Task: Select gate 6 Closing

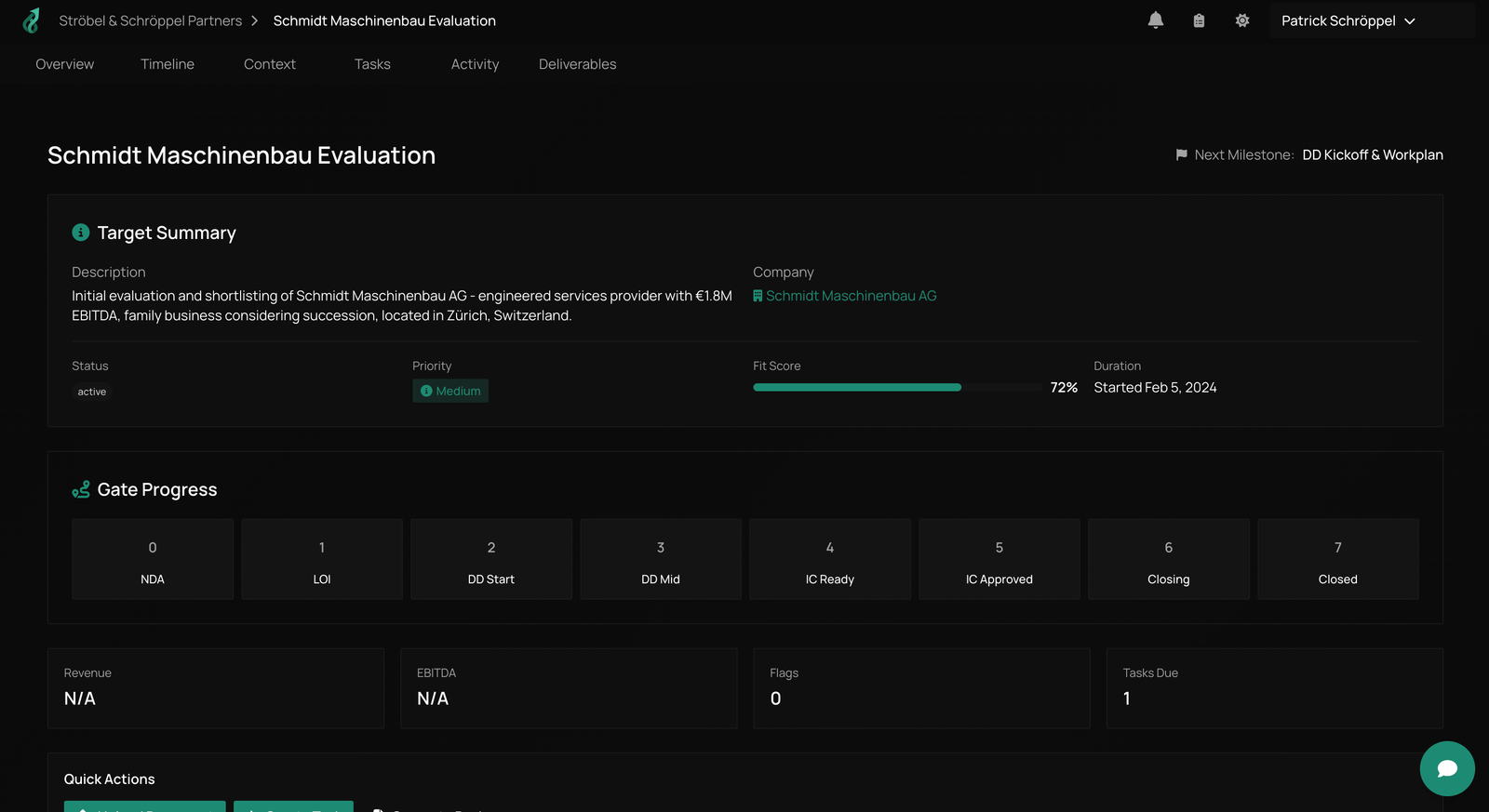Action: 1169,559
